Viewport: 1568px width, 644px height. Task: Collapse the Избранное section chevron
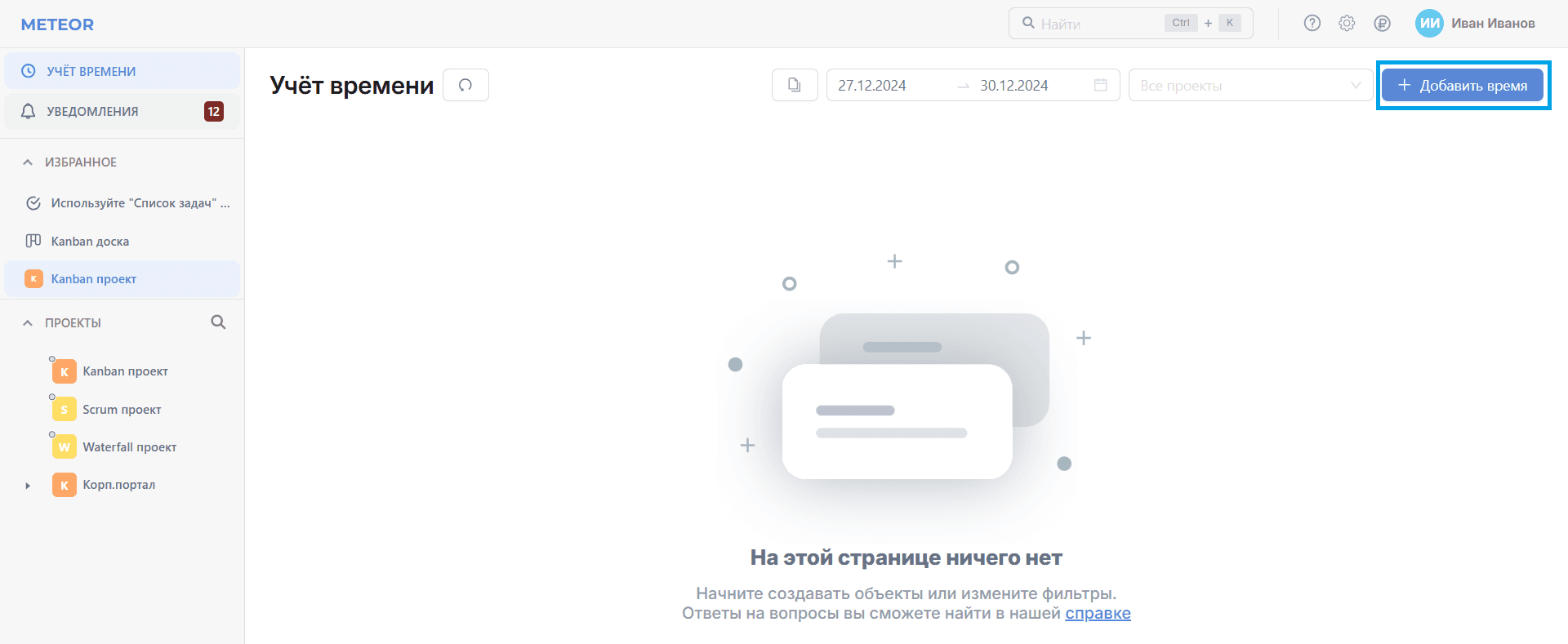pos(28,162)
